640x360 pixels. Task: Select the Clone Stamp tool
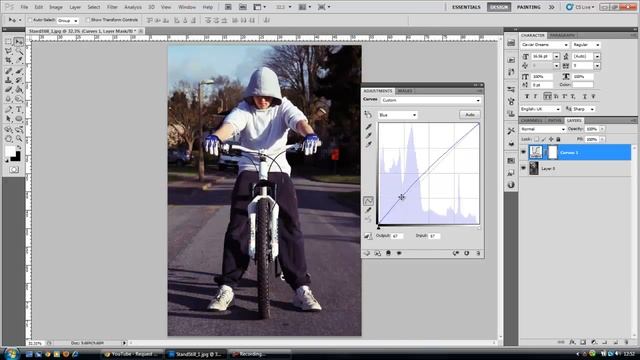9,80
